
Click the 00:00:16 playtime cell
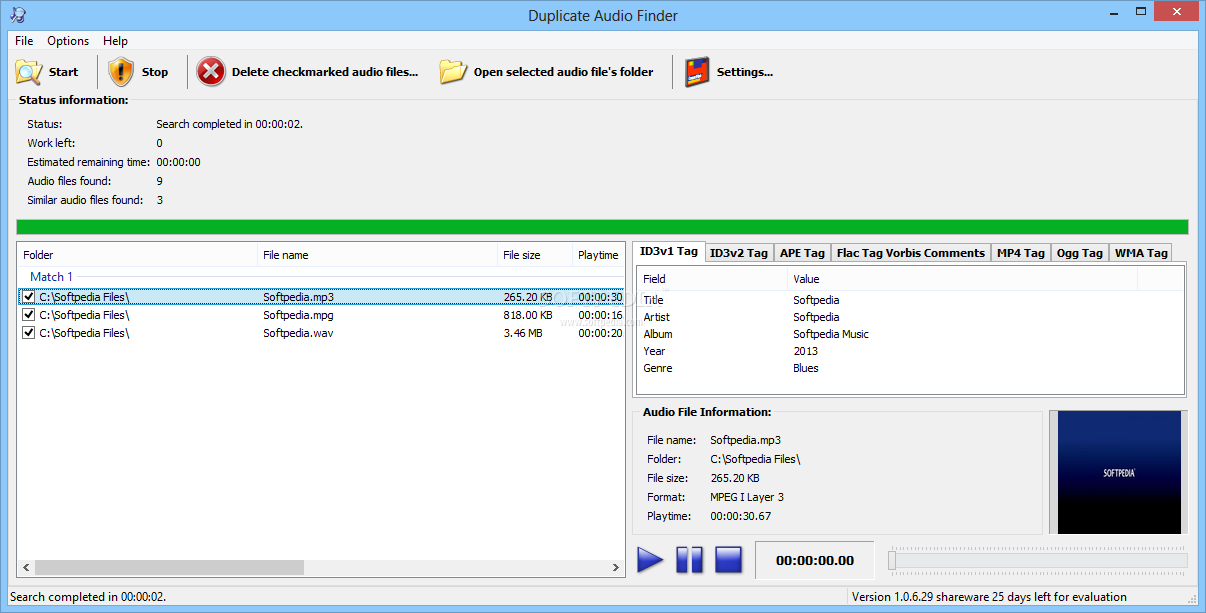pyautogui.click(x=600, y=315)
